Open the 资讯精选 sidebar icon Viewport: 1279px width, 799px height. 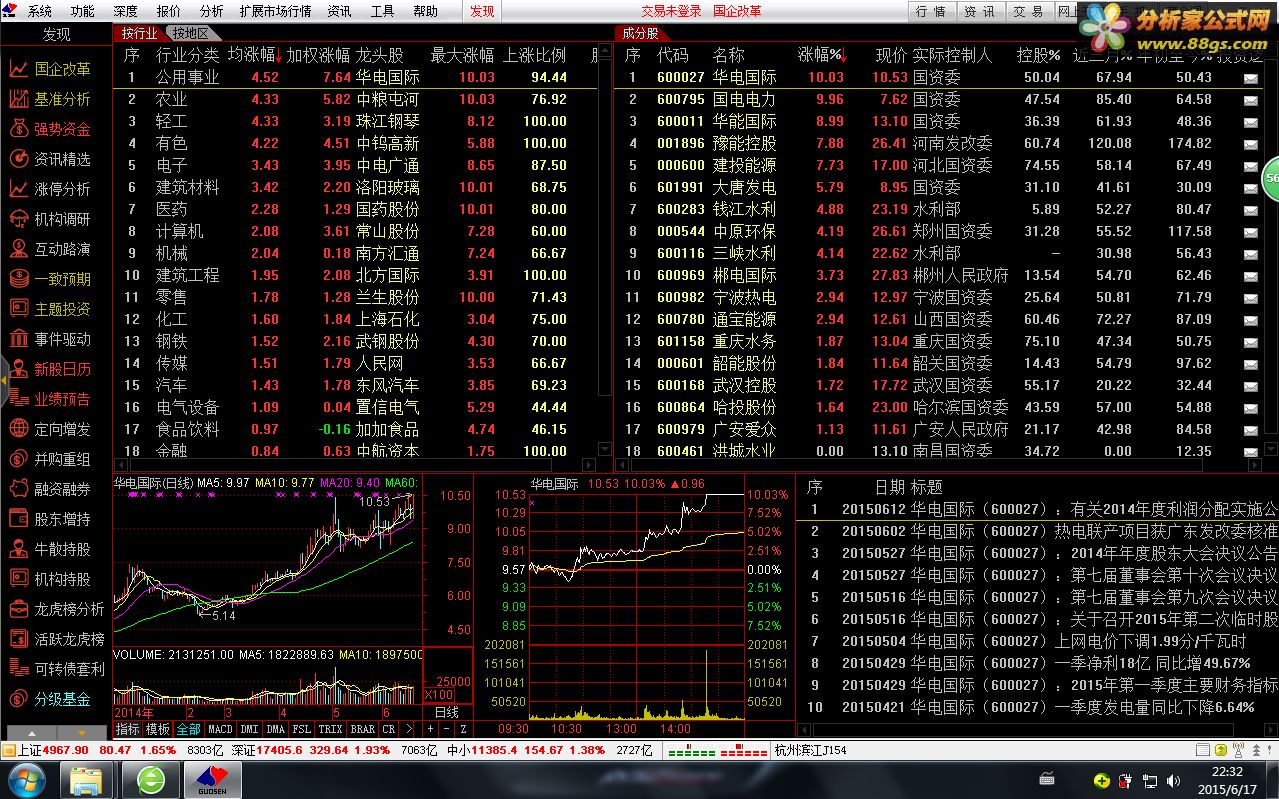(x=19, y=159)
